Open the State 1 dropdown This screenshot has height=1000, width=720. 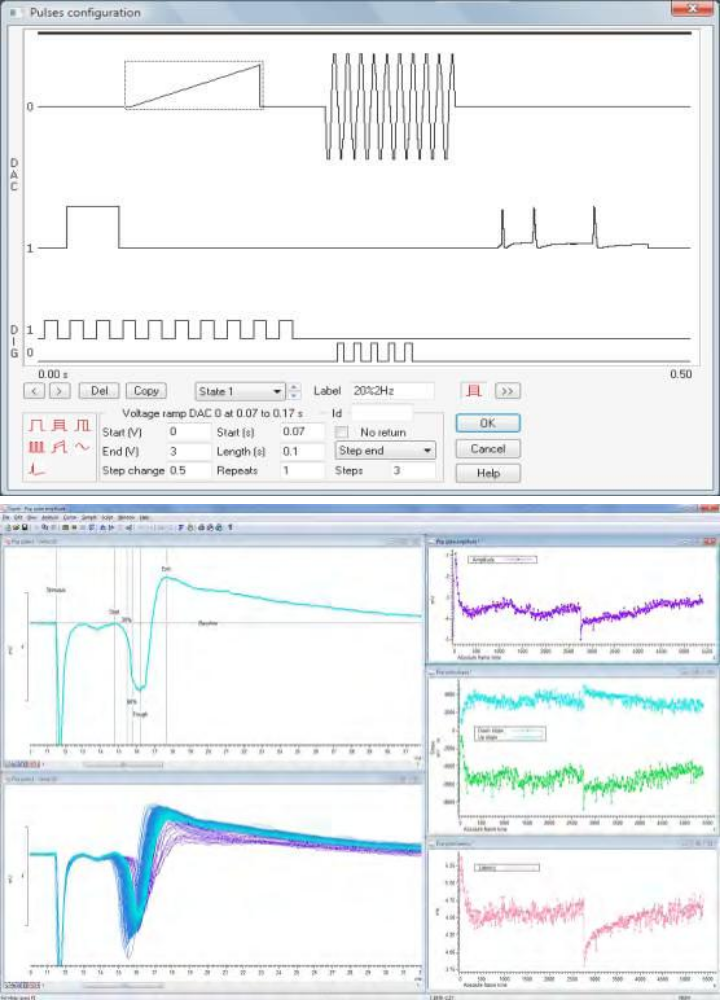239,391
